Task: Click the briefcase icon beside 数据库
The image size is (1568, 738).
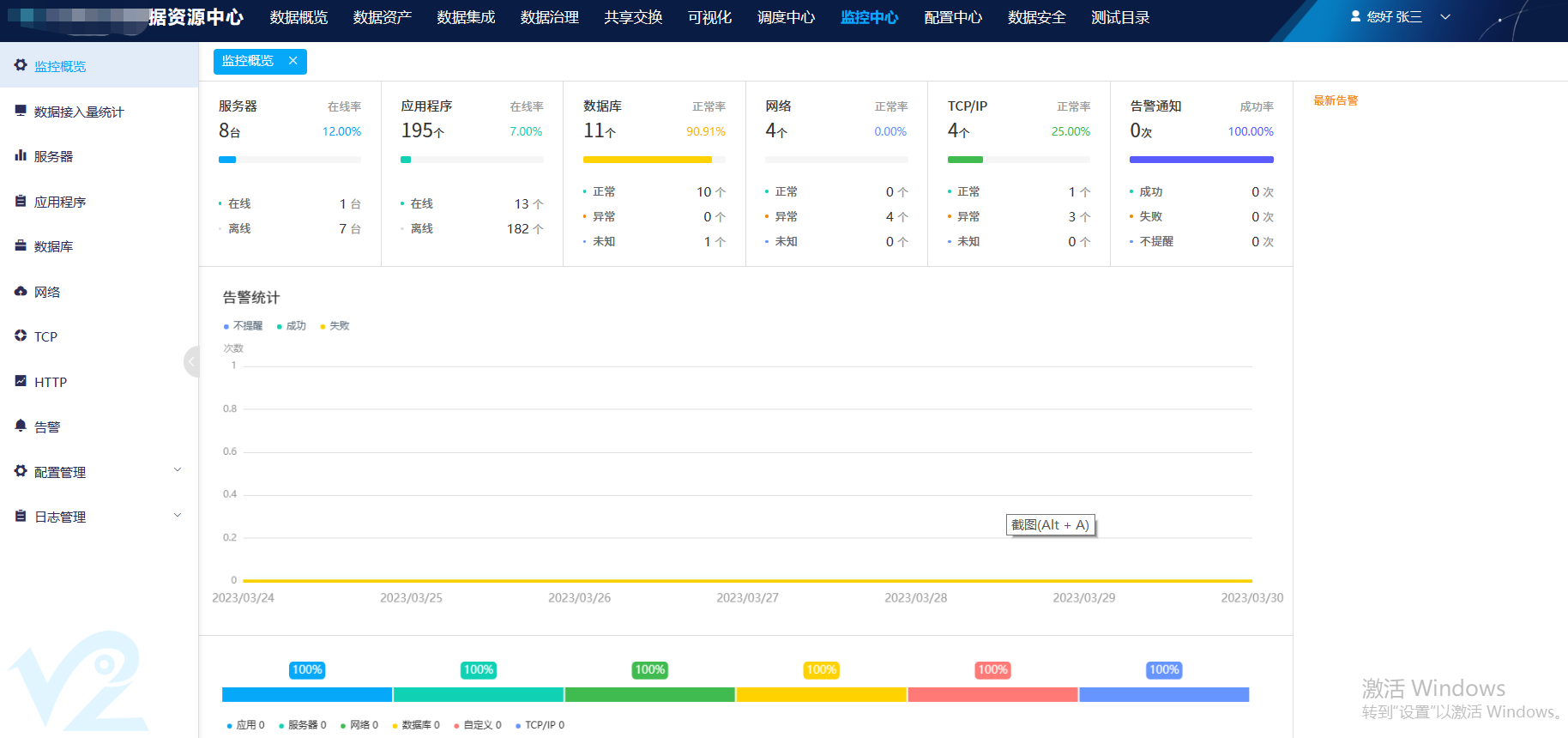Action: pos(21,245)
